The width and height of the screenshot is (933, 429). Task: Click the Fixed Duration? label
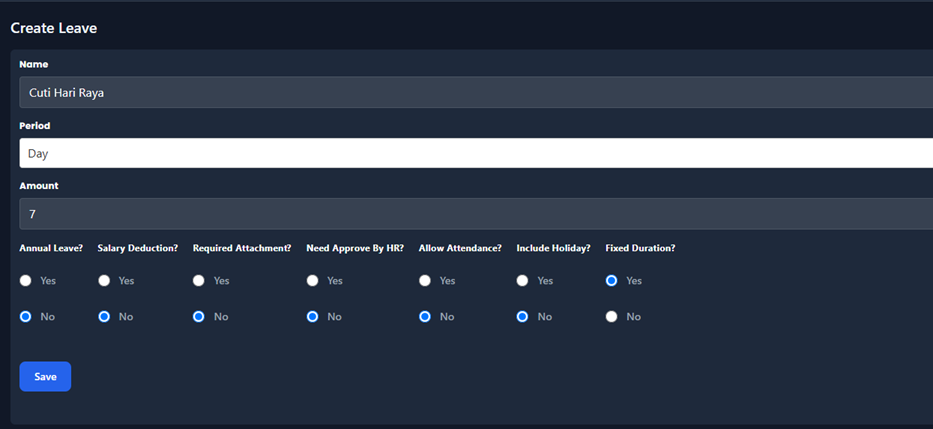pyautogui.click(x=640, y=248)
